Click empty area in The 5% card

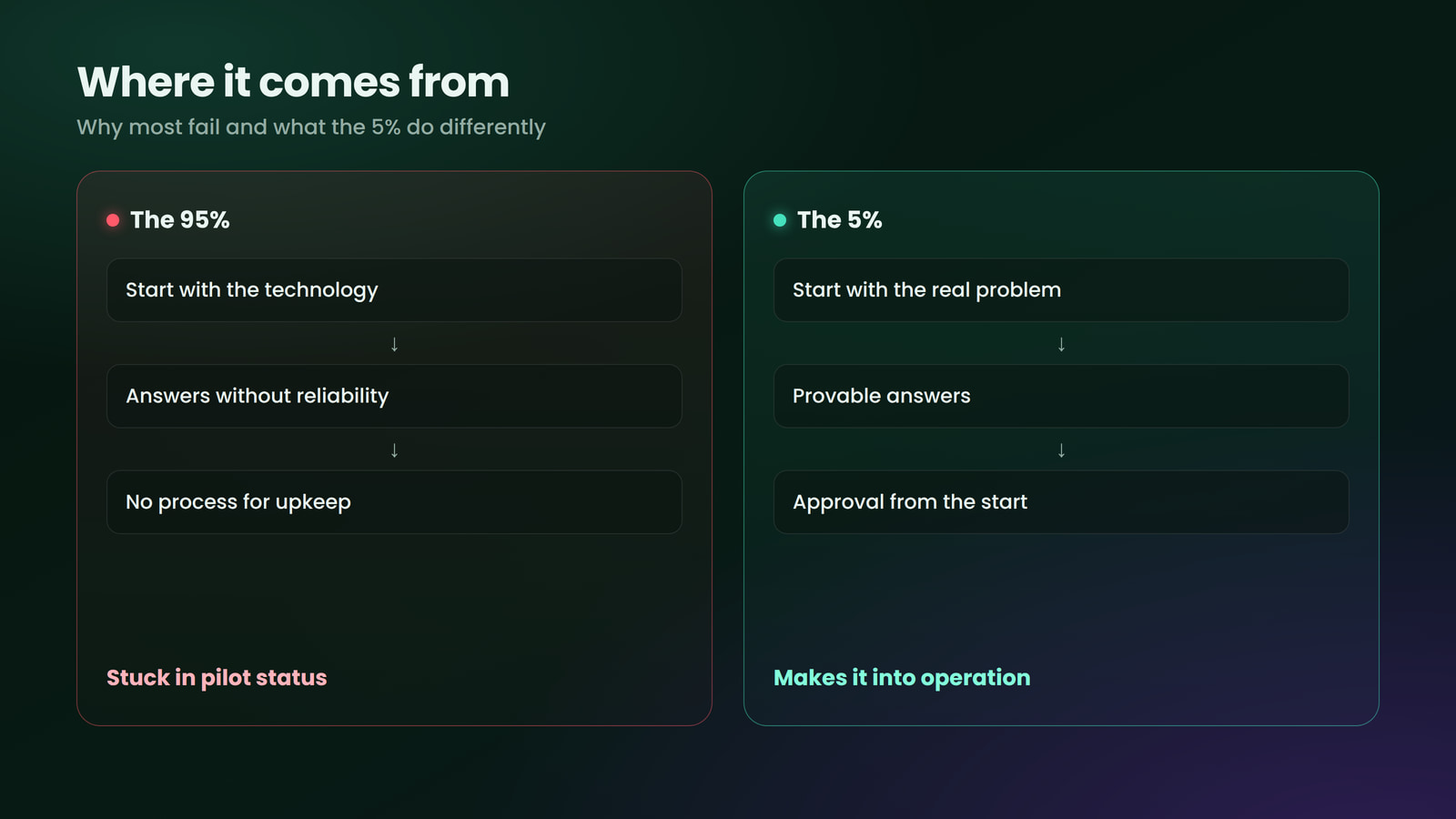point(1061,596)
